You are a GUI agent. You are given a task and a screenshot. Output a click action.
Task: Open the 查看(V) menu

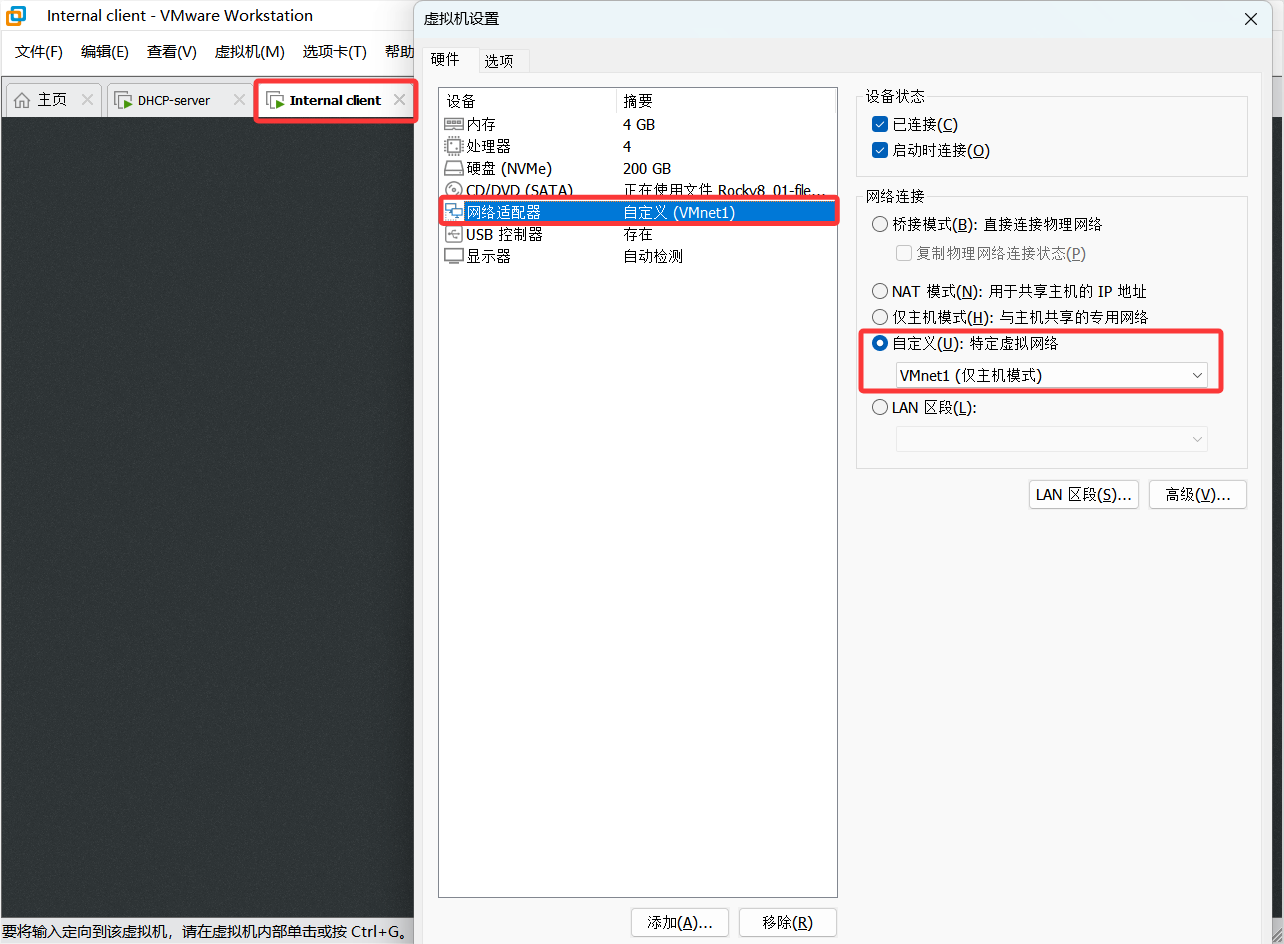point(172,52)
